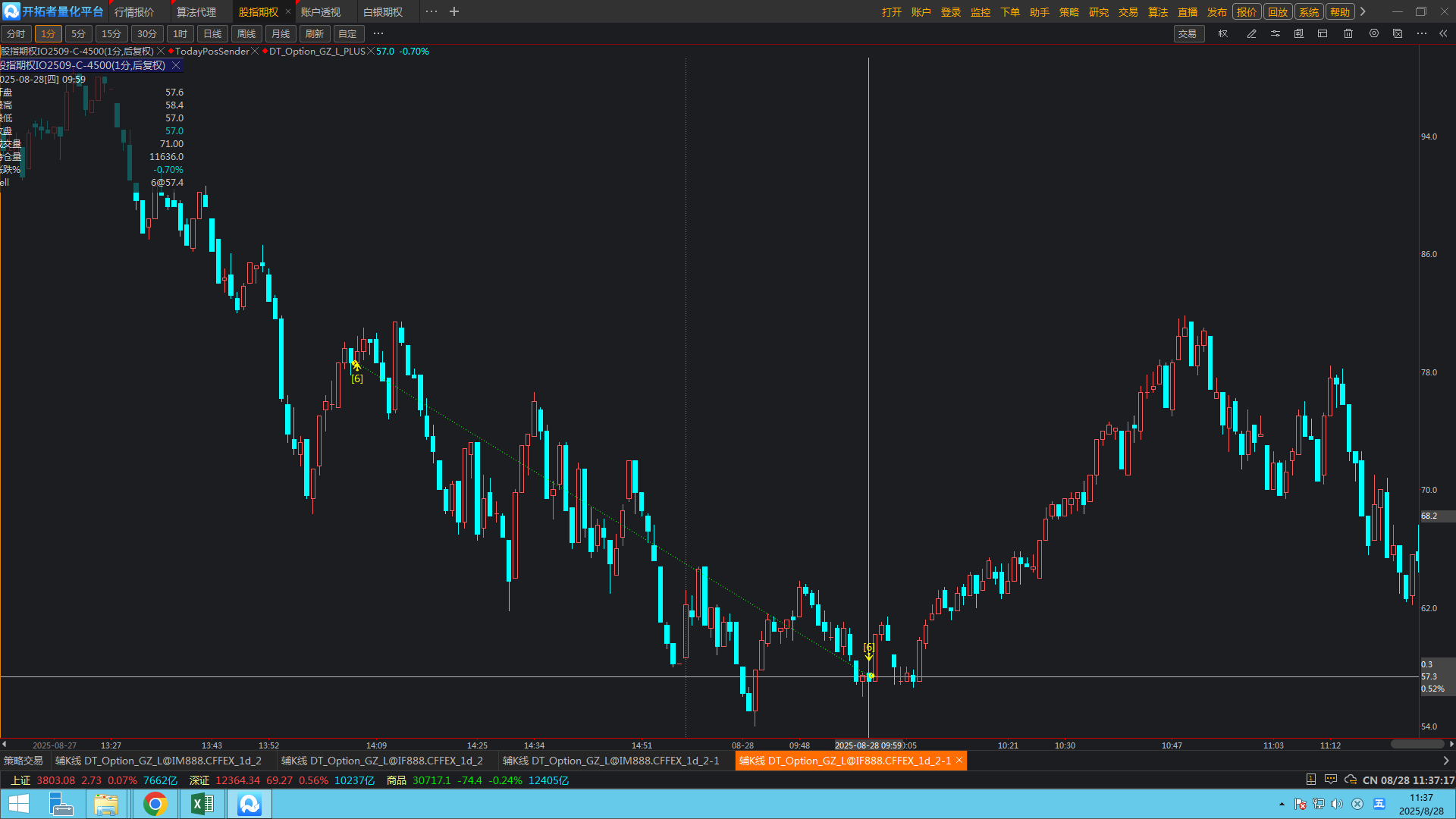Viewport: 1456px width, 819px height.
Task: Open new tab with plus icon
Action: pos(454,11)
